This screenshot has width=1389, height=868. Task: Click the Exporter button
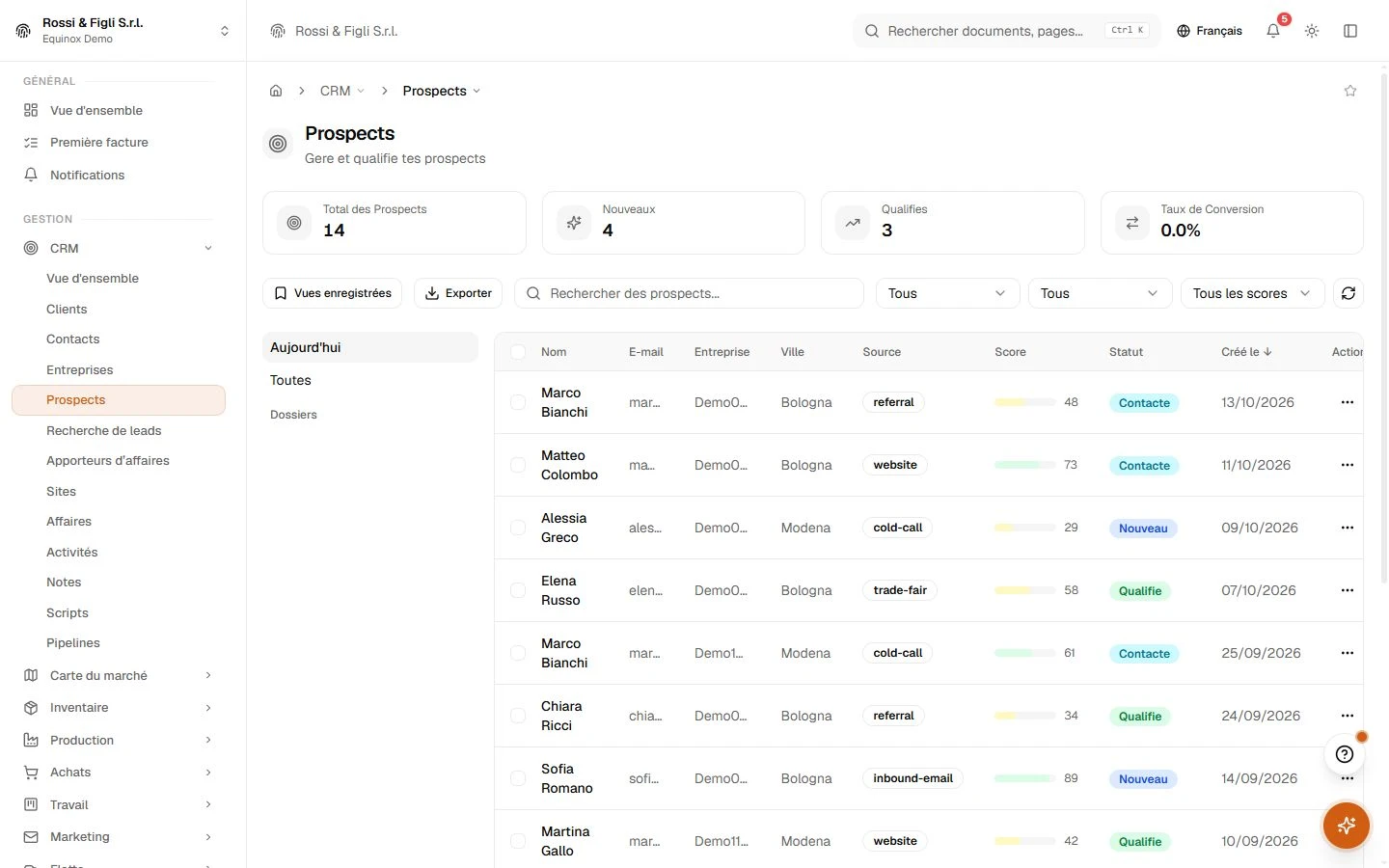tap(458, 293)
